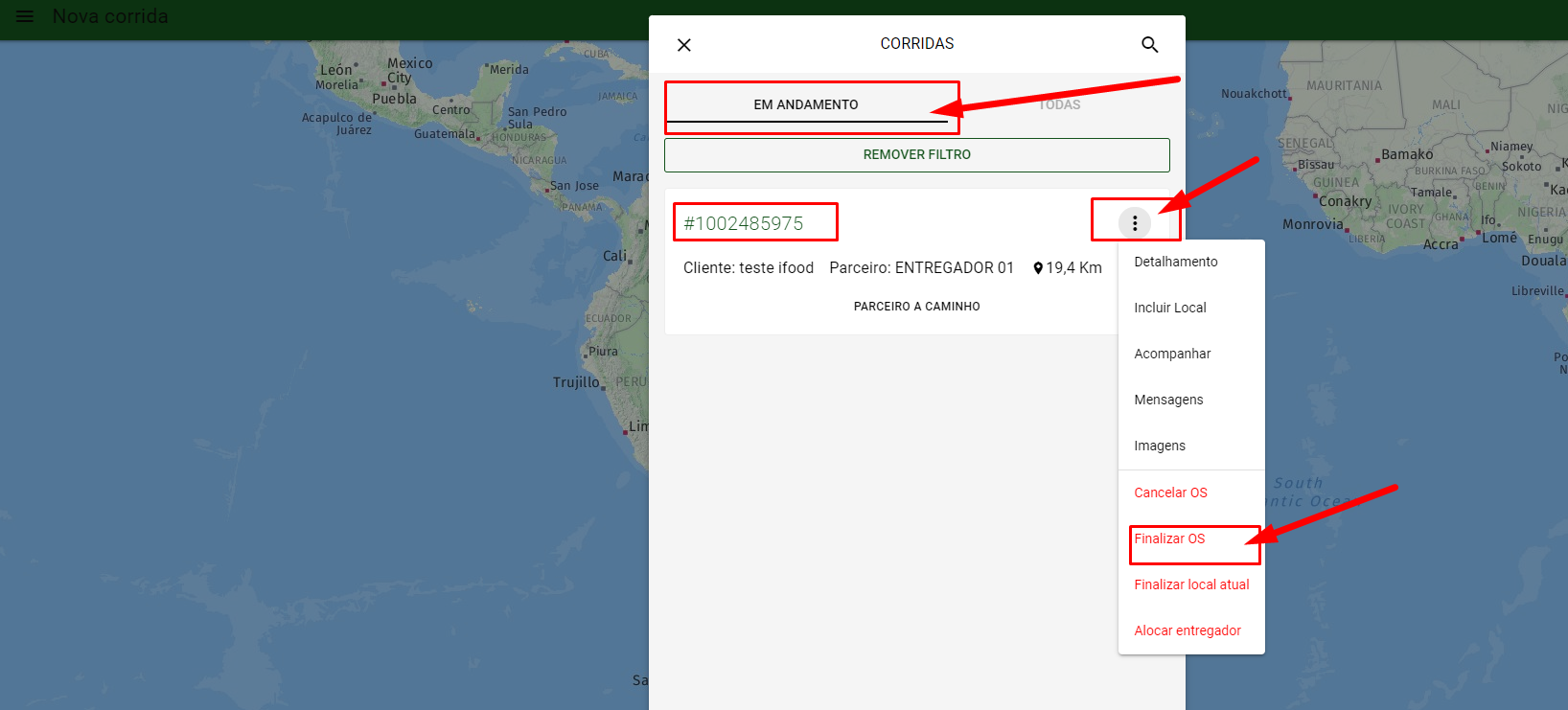Choose Incluir Local in the menu
The image size is (1568, 710).
coord(1191,308)
